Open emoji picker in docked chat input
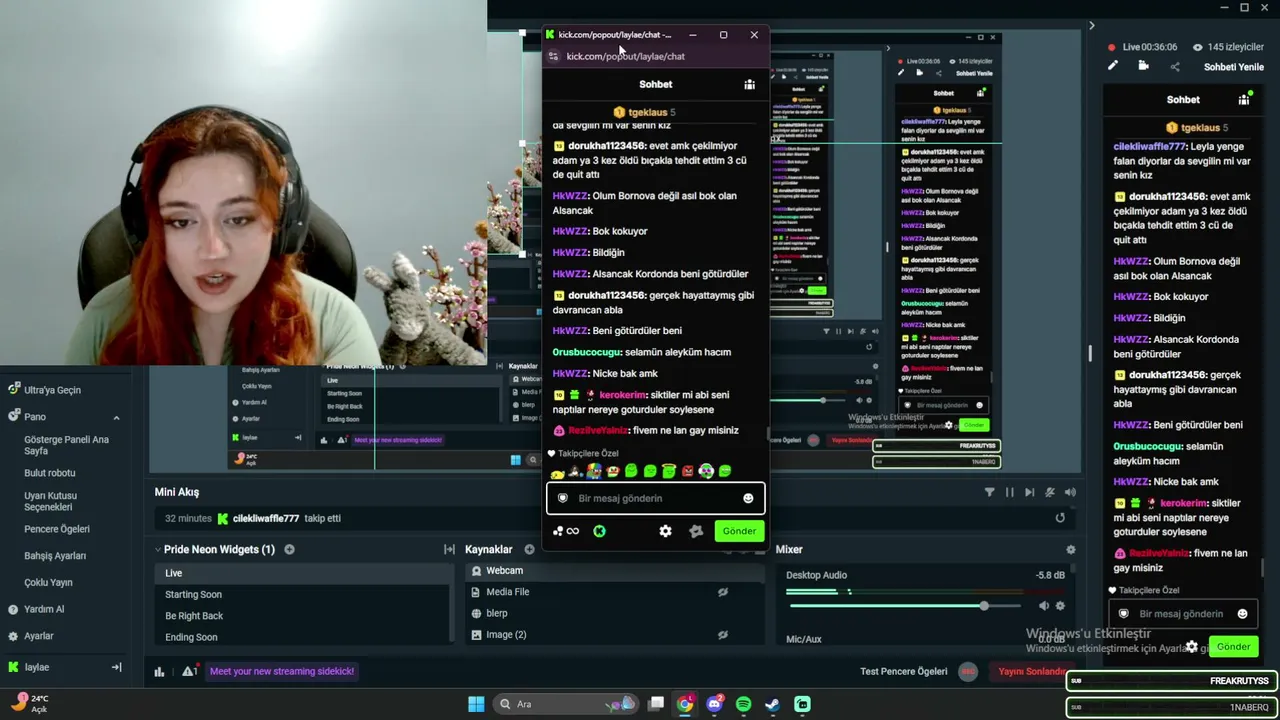This screenshot has height=720, width=1280. [1242, 614]
